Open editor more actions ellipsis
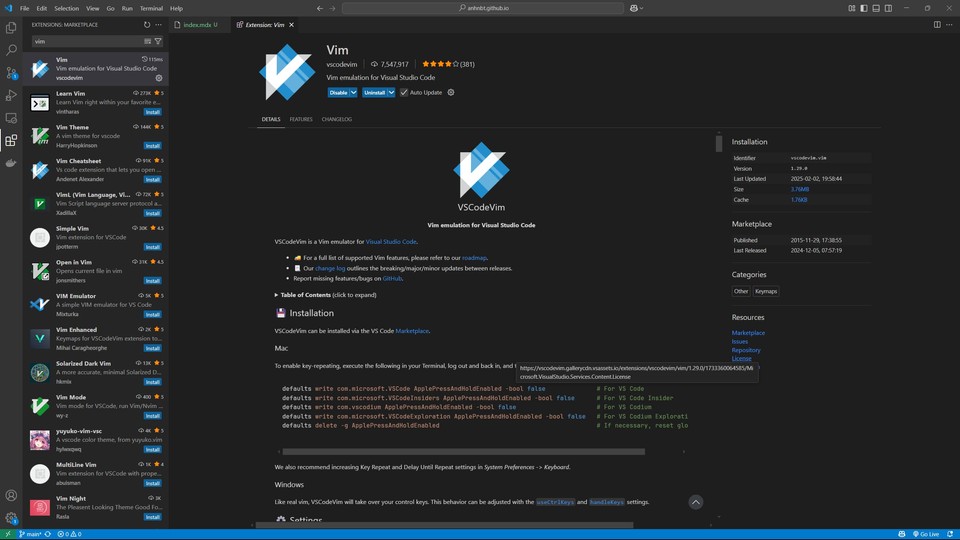The height and width of the screenshot is (540, 960). coord(949,25)
